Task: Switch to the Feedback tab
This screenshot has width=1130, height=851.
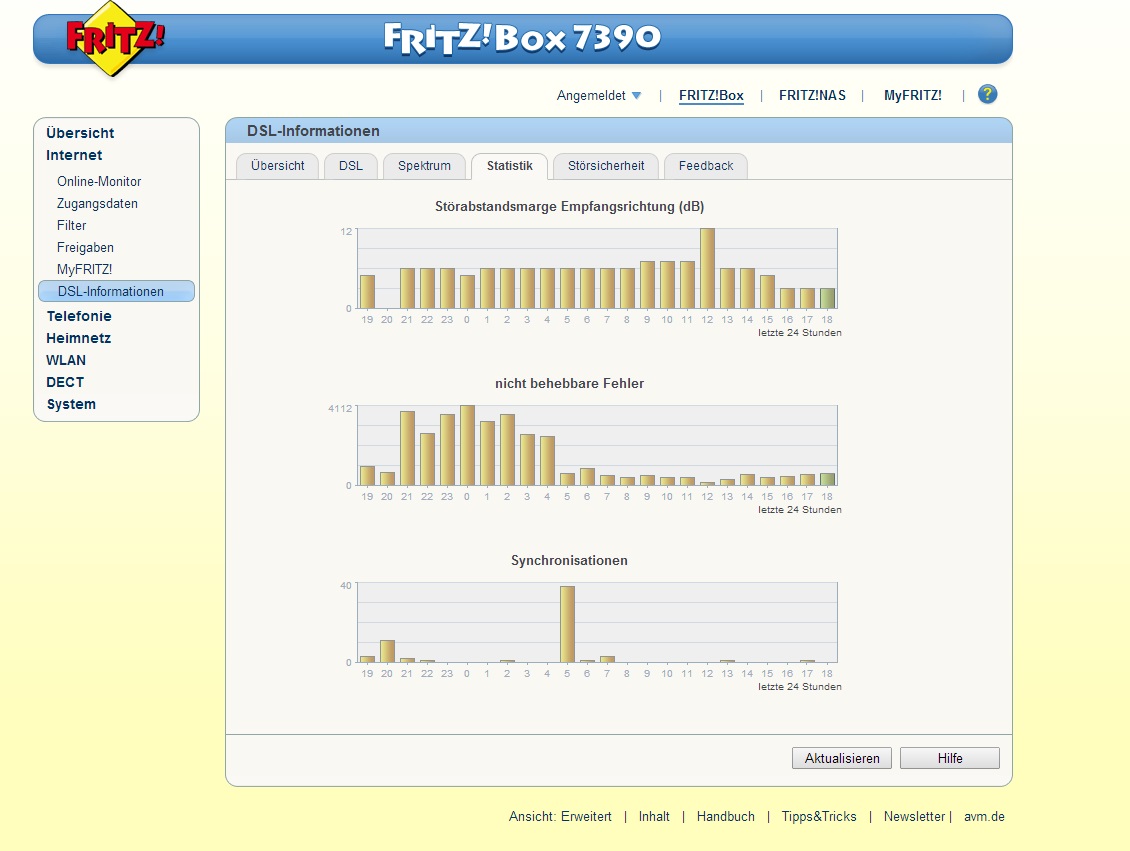Action: tap(706, 166)
